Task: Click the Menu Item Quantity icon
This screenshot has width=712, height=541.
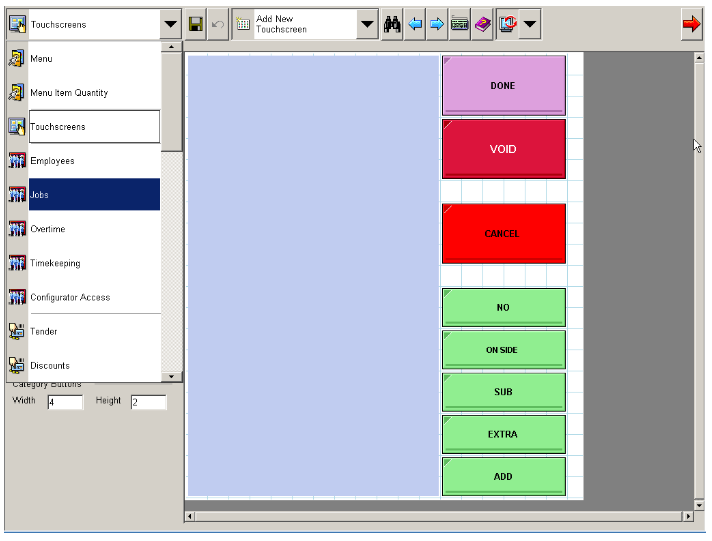Action: click(17, 93)
